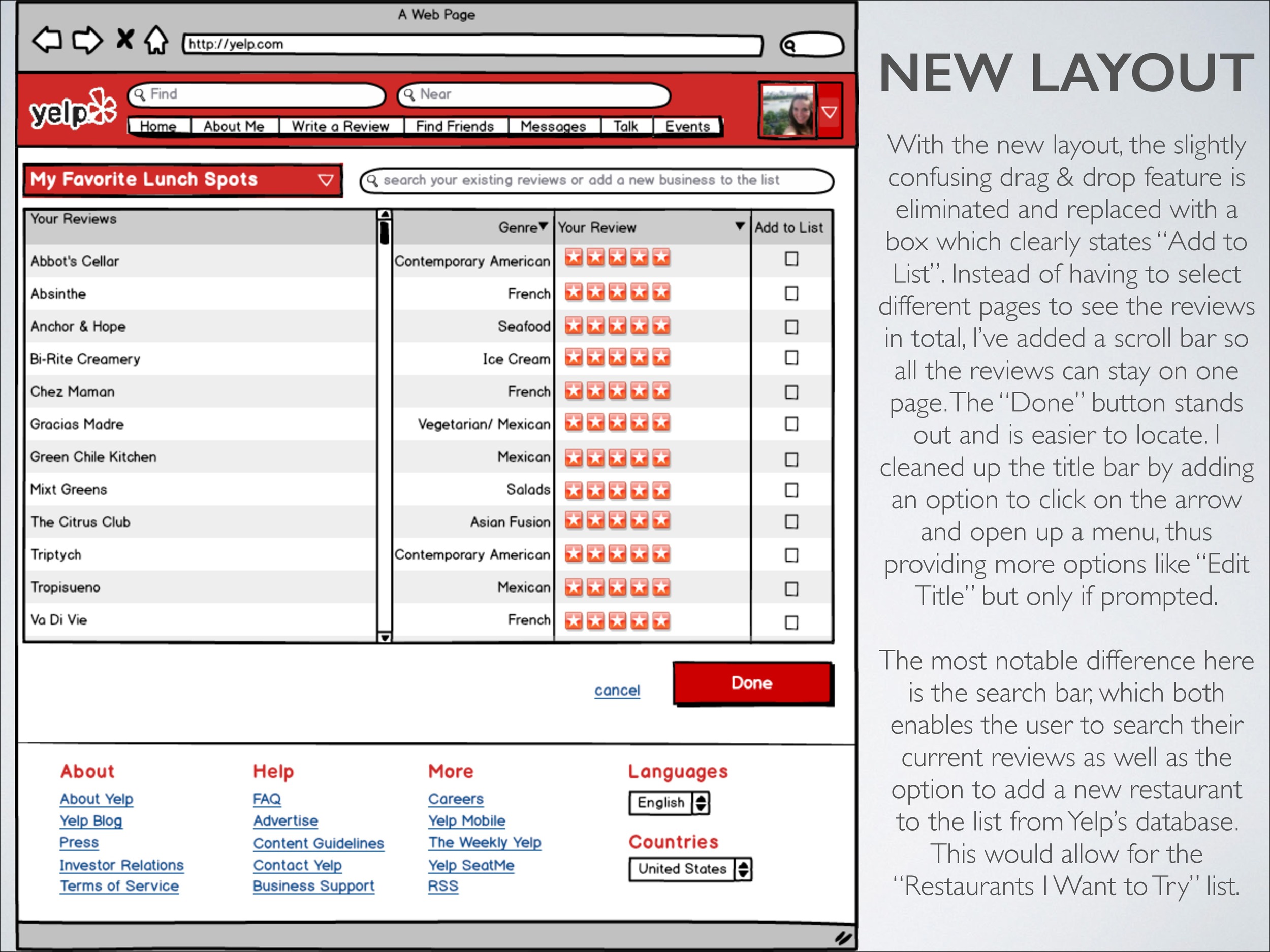
Task: Check Add to List for Gracias Madre
Action: click(791, 423)
